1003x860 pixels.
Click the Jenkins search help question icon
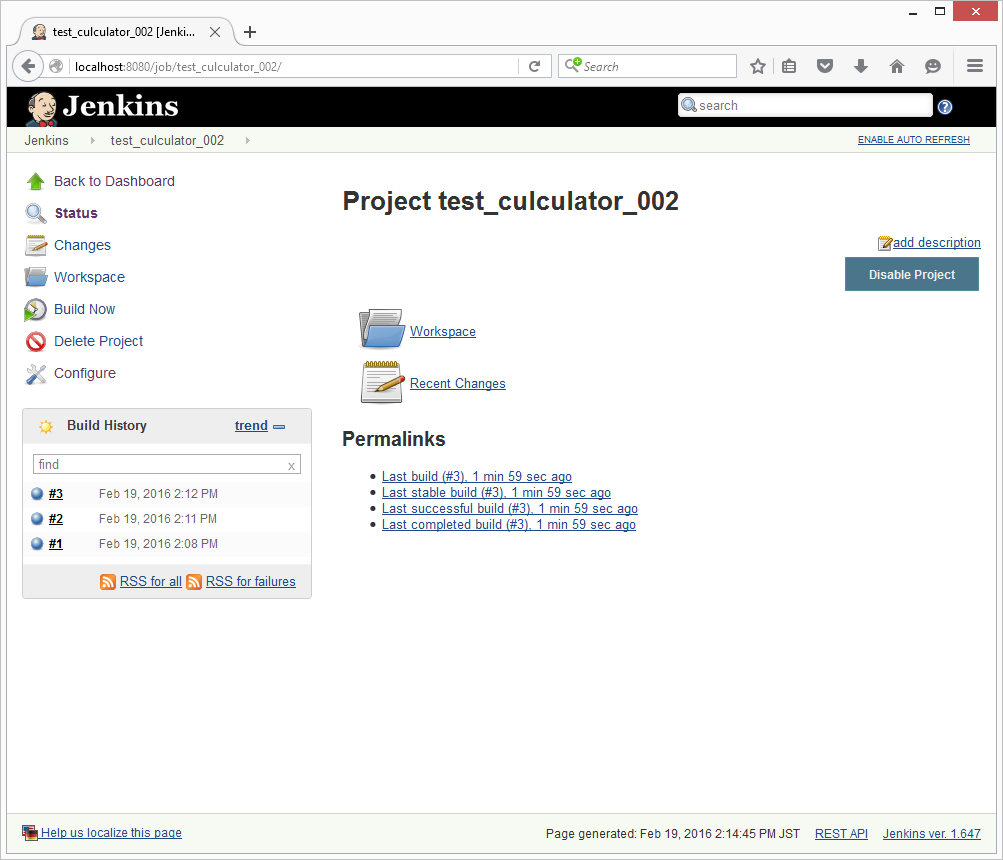point(945,107)
